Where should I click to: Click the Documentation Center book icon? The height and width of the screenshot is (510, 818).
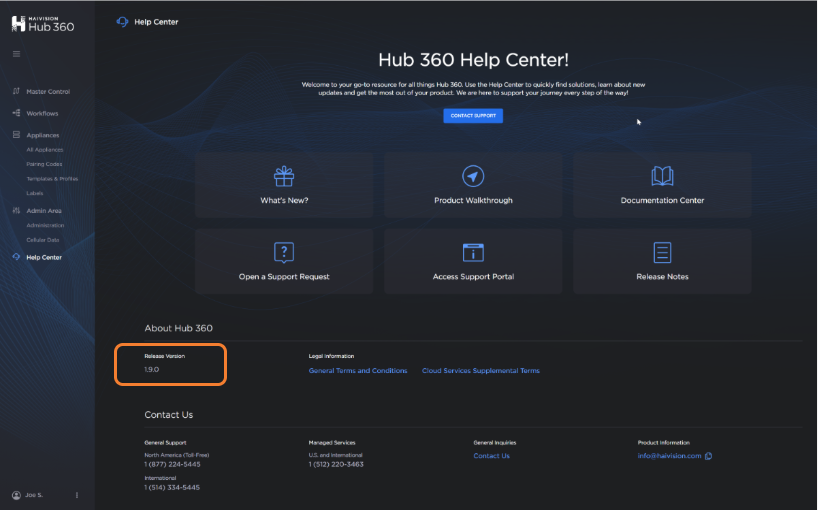[662, 177]
